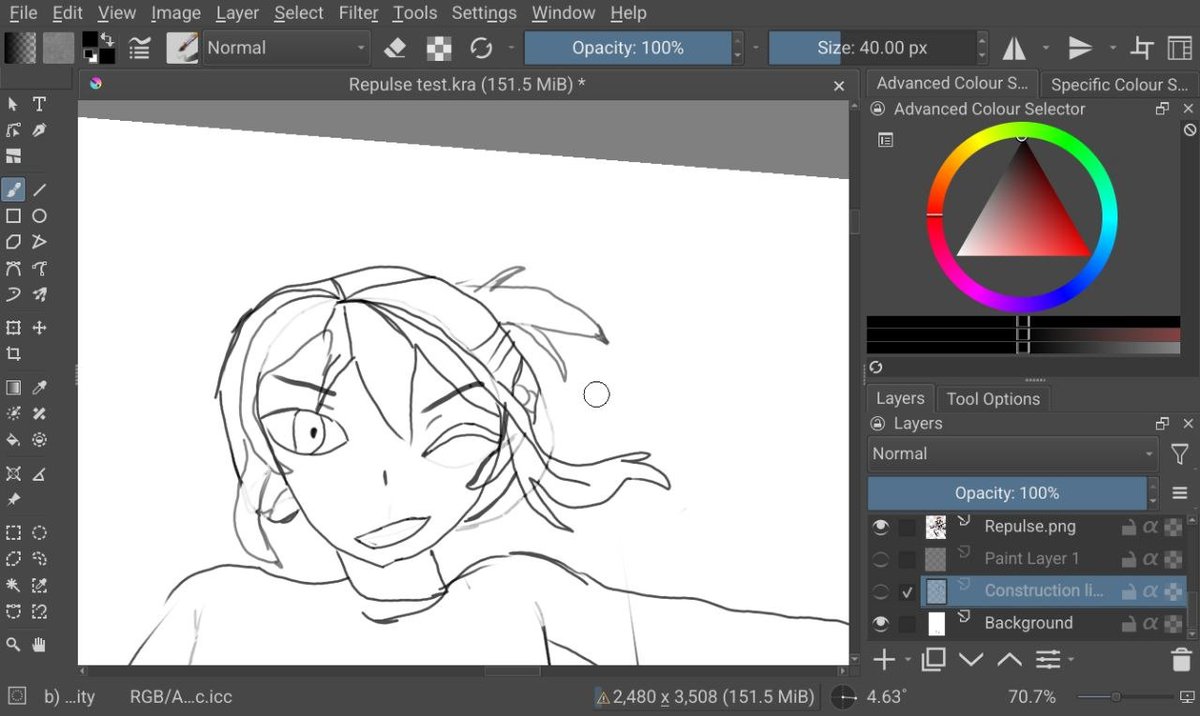Uncheck the Construction lines layer checkbox

click(907, 591)
